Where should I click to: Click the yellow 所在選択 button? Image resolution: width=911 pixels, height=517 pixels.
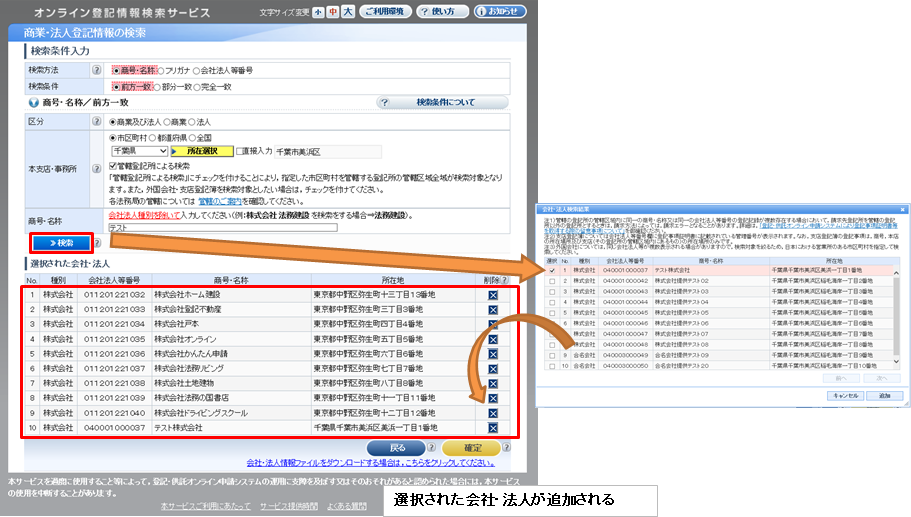point(202,151)
